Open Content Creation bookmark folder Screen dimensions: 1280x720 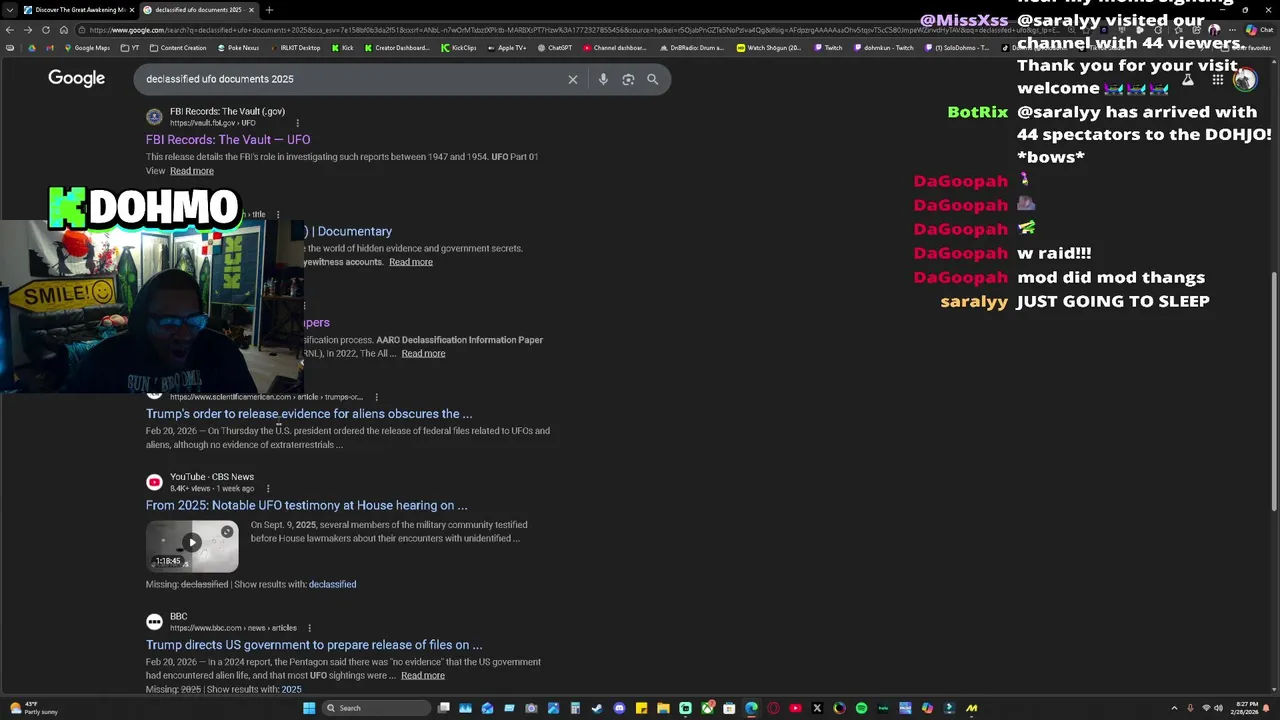point(178,48)
